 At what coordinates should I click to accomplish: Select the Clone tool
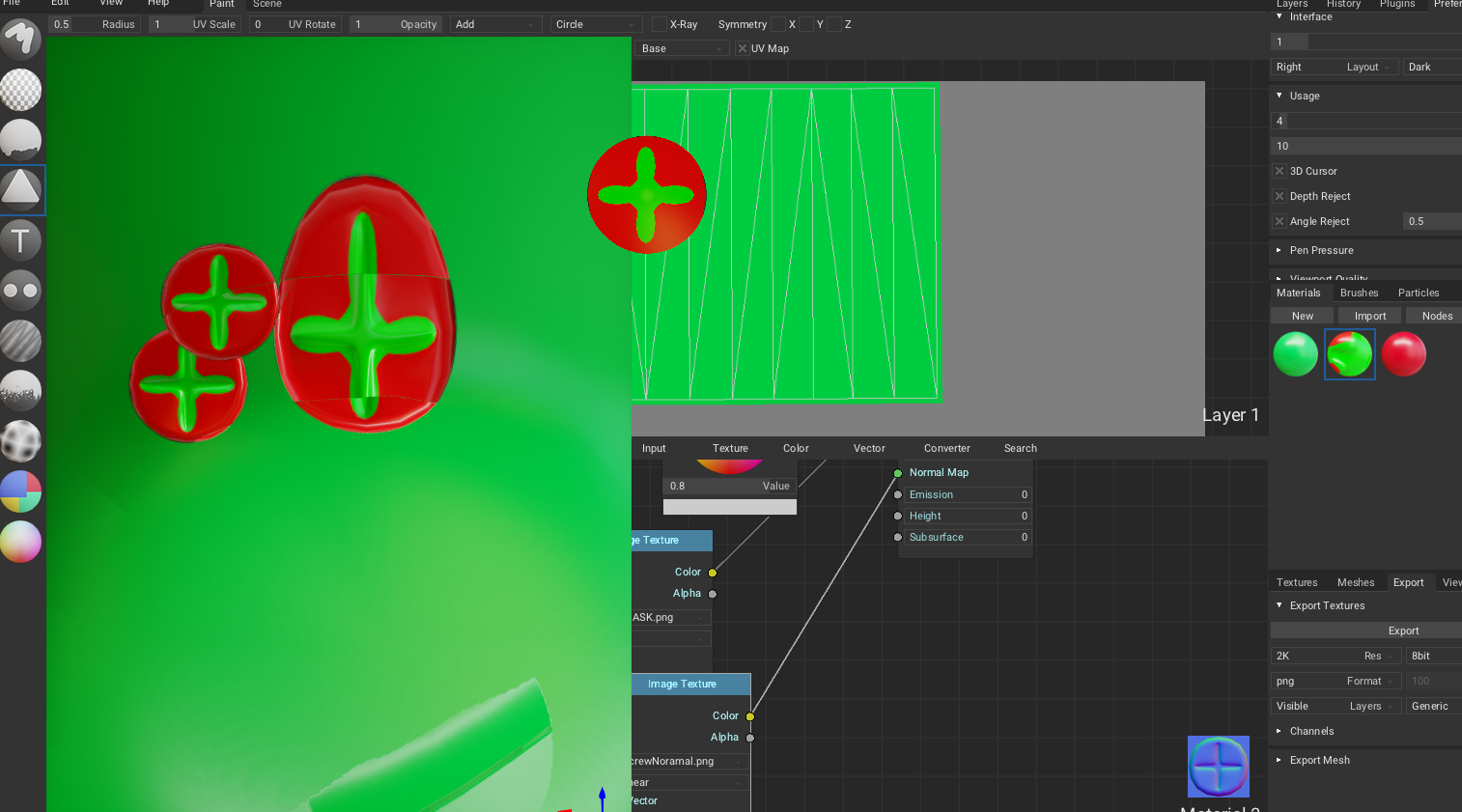pyautogui.click(x=21, y=290)
